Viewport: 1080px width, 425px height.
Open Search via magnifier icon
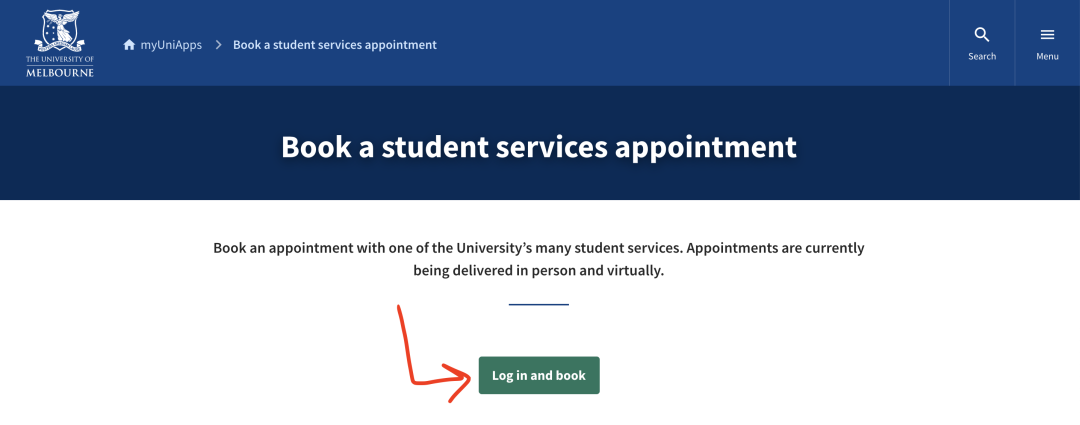982,35
